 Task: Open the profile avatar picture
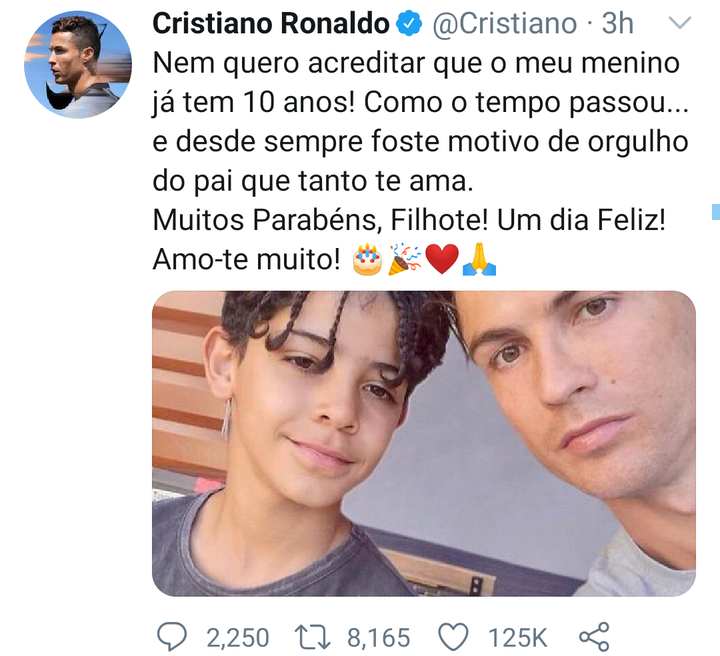(x=78, y=65)
